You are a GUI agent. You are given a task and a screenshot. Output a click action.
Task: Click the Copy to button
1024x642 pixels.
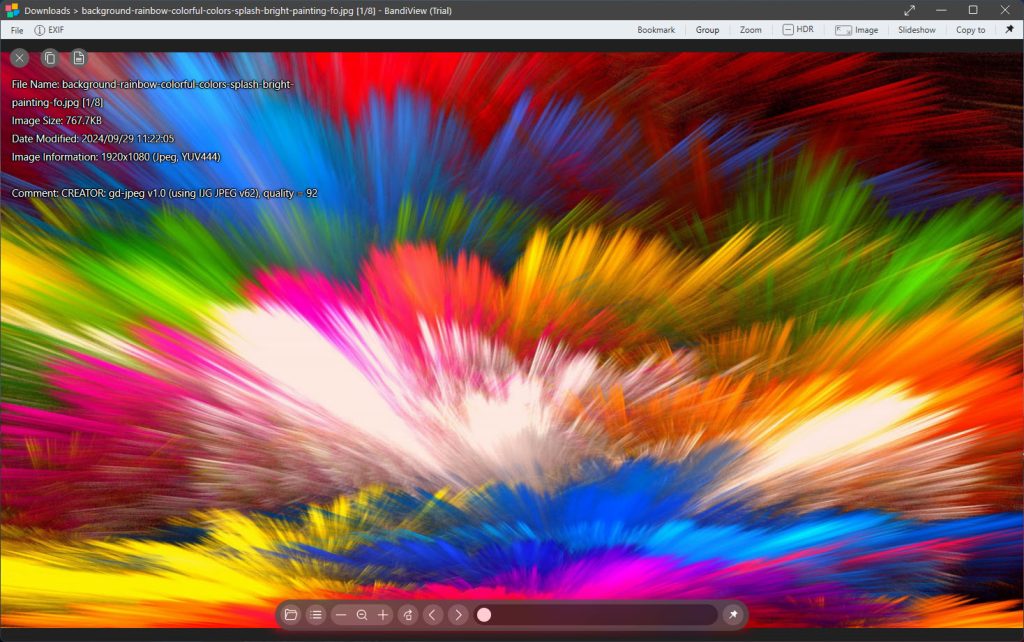coord(970,30)
